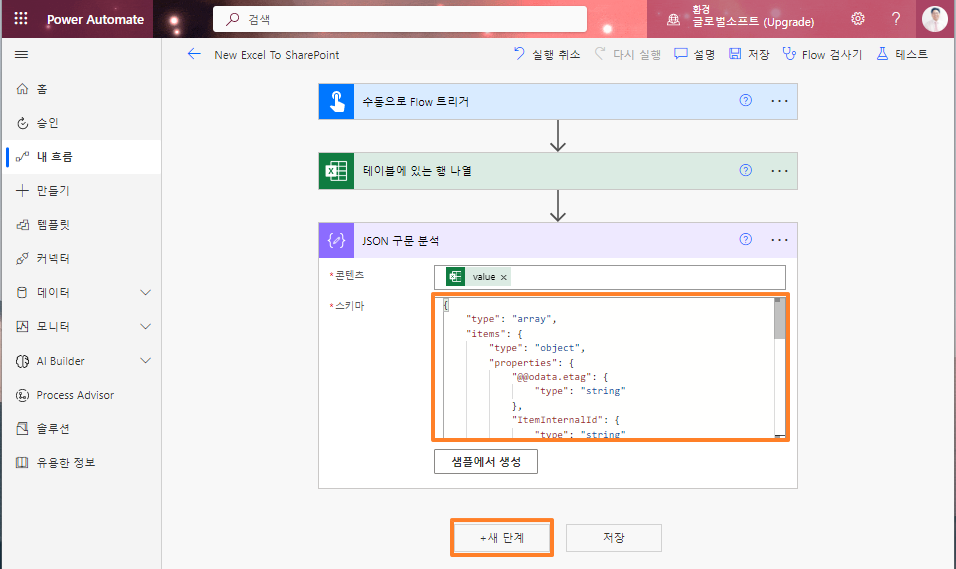
Task: Click the back arrow icon
Action: [194, 54]
